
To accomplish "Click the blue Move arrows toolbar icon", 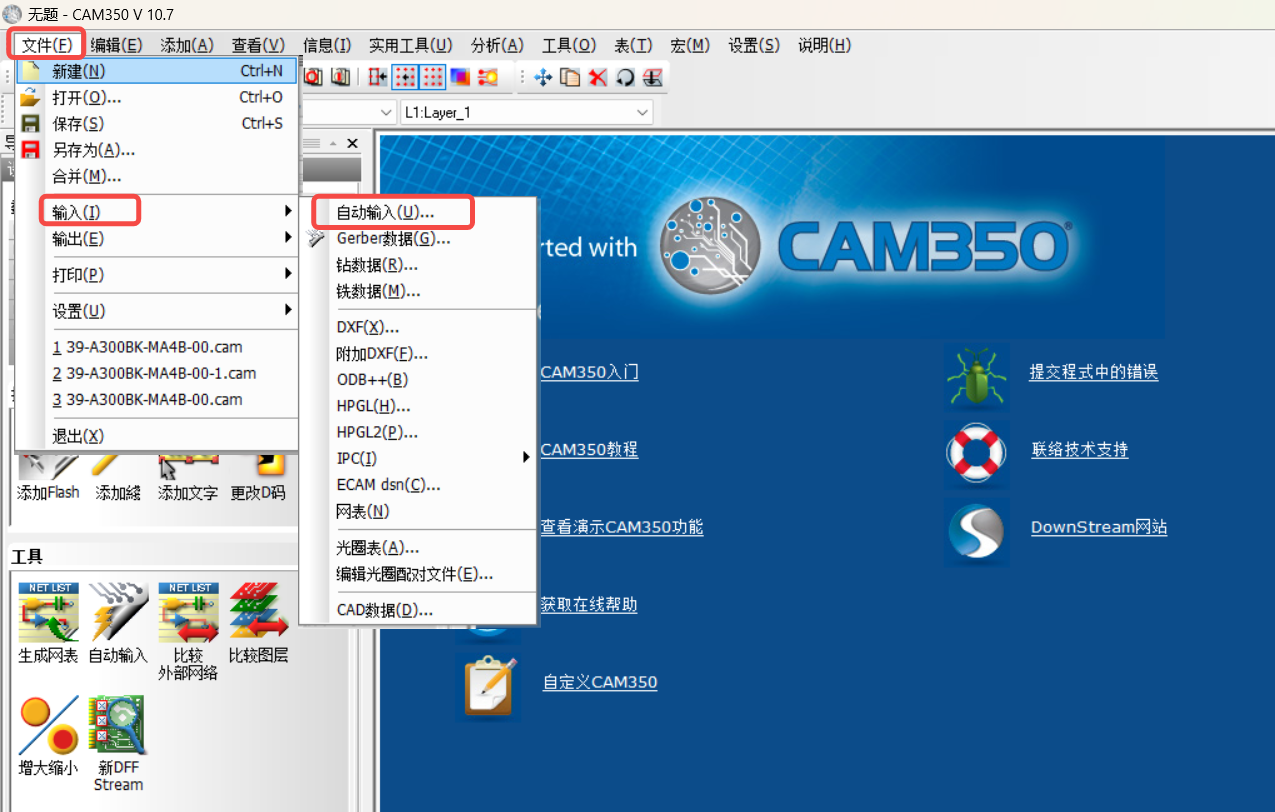I will click(x=543, y=77).
